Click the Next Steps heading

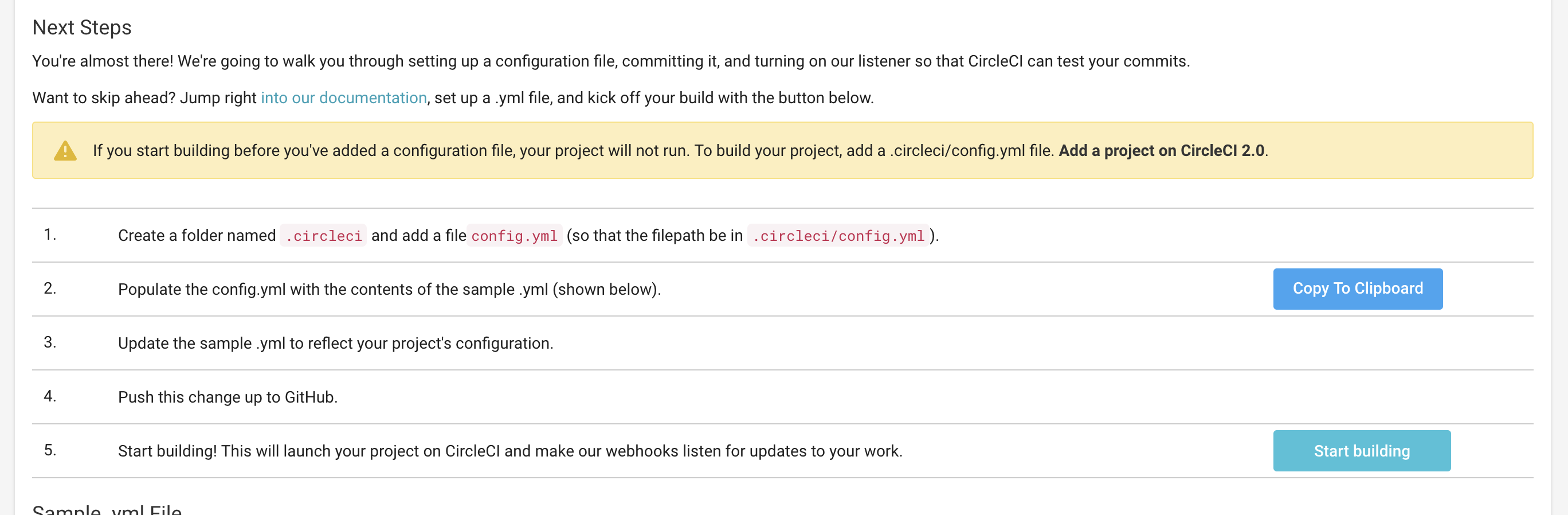coord(81,28)
